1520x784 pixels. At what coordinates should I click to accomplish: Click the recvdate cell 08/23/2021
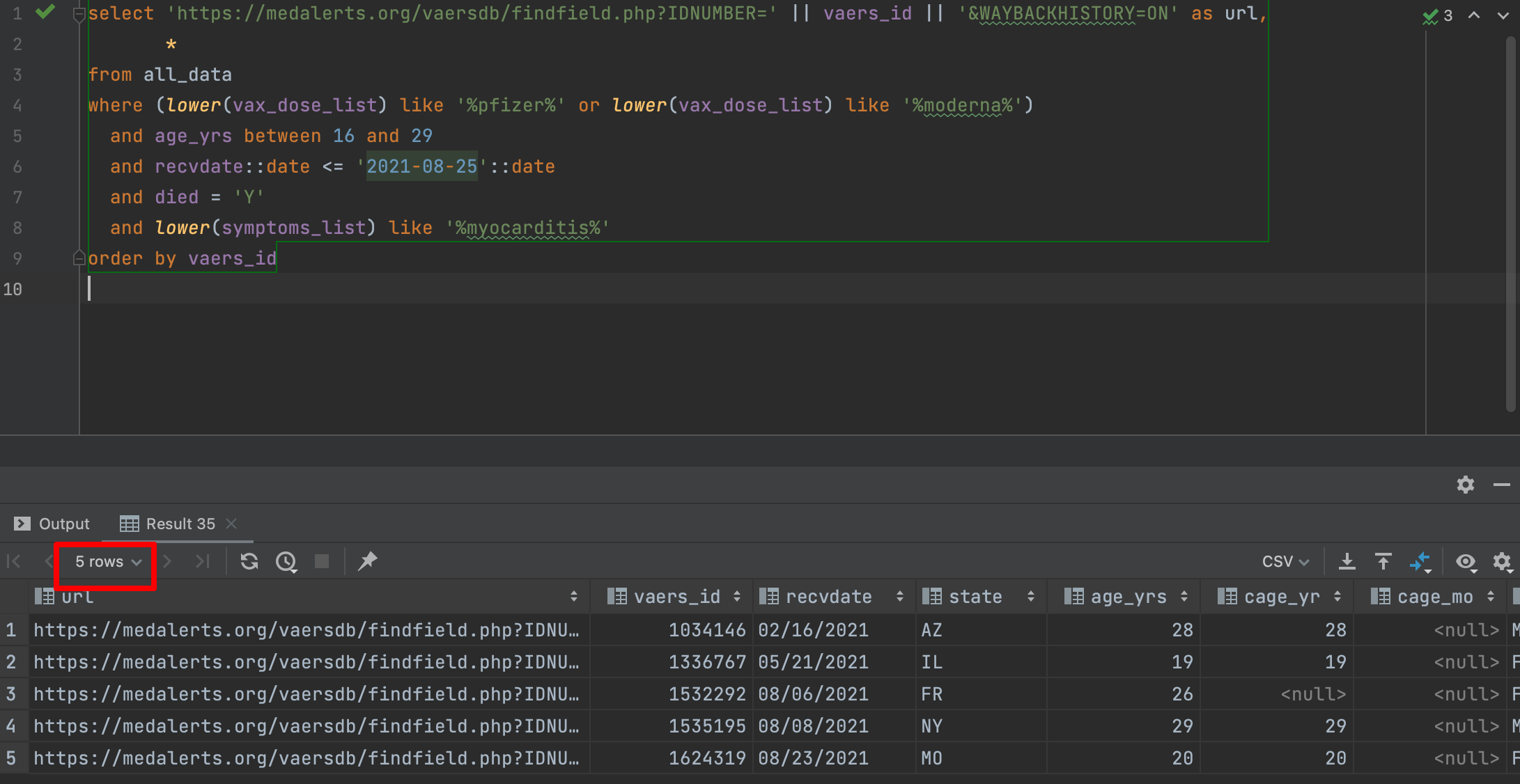pos(834,758)
